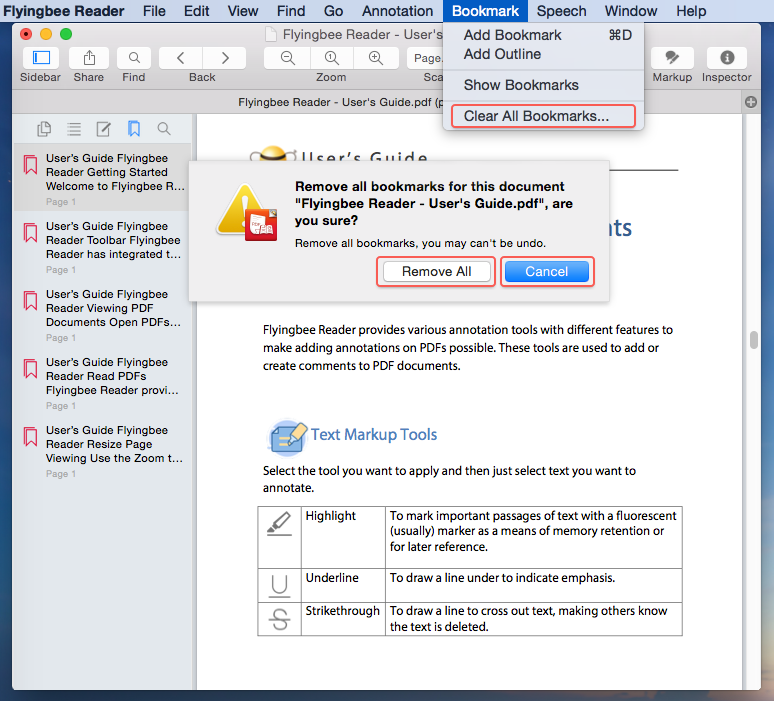Image resolution: width=774 pixels, height=701 pixels.
Task: Open the Help menu
Action: [691, 11]
